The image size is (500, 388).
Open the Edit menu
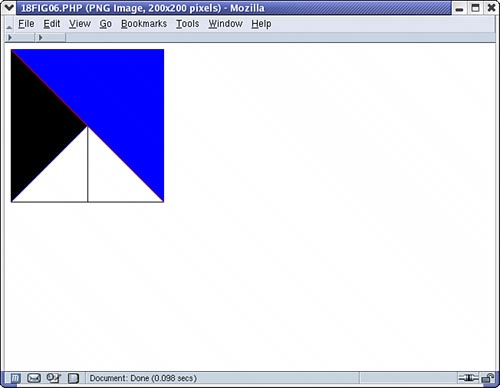point(52,24)
